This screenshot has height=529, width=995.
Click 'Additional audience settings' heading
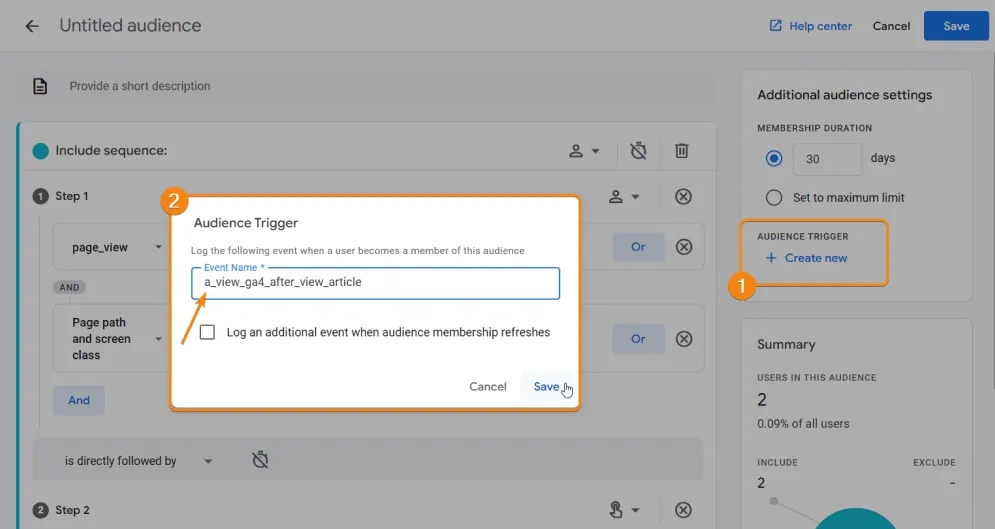point(844,95)
